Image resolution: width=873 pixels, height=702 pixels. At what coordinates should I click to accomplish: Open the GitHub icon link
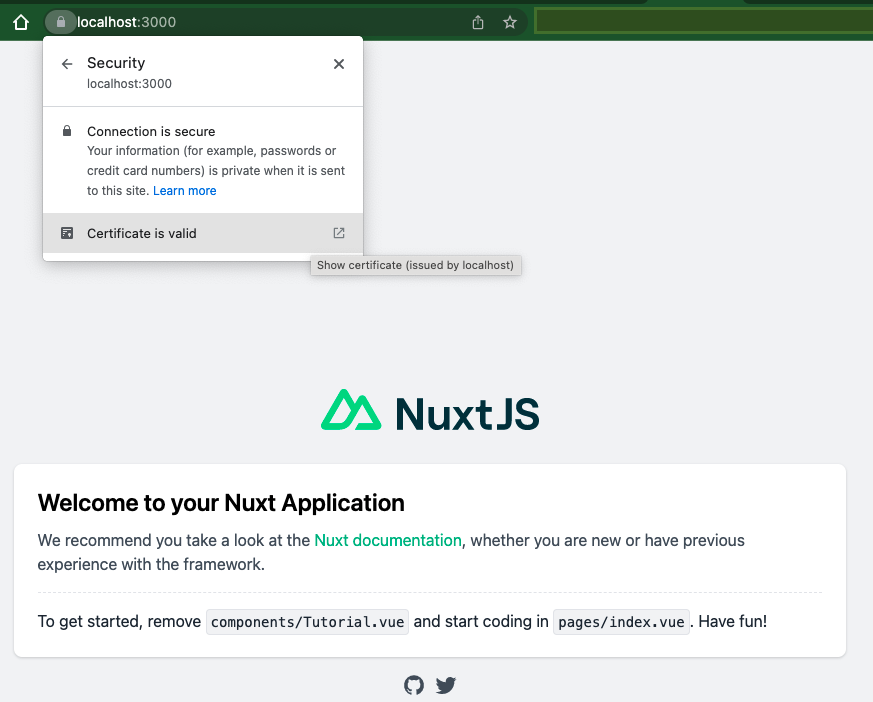click(414, 685)
